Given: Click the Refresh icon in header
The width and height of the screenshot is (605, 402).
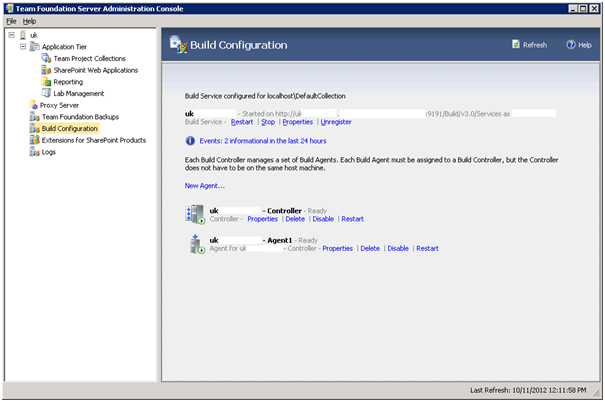Looking at the screenshot, I should point(516,44).
